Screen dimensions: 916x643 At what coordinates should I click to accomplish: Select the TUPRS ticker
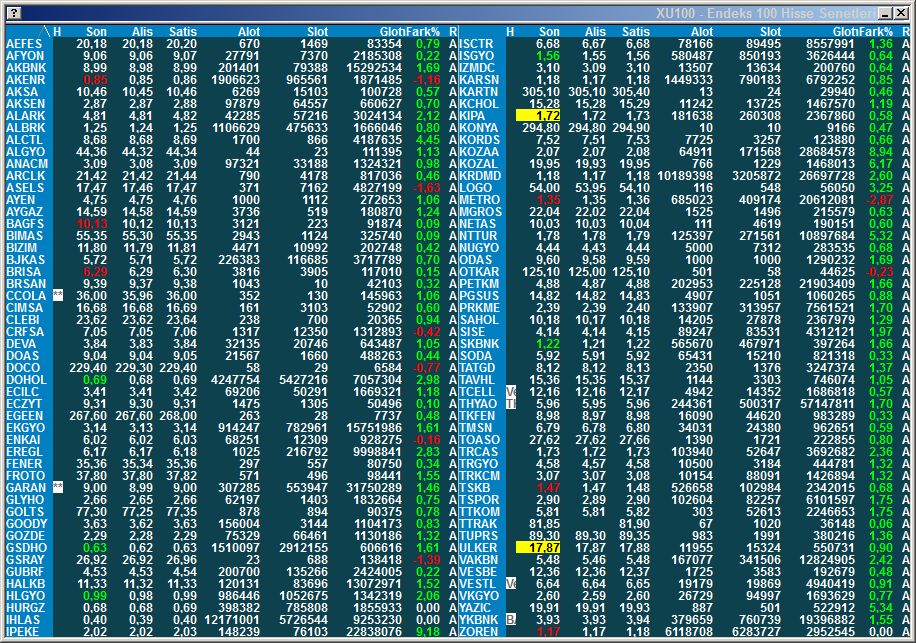479,536
